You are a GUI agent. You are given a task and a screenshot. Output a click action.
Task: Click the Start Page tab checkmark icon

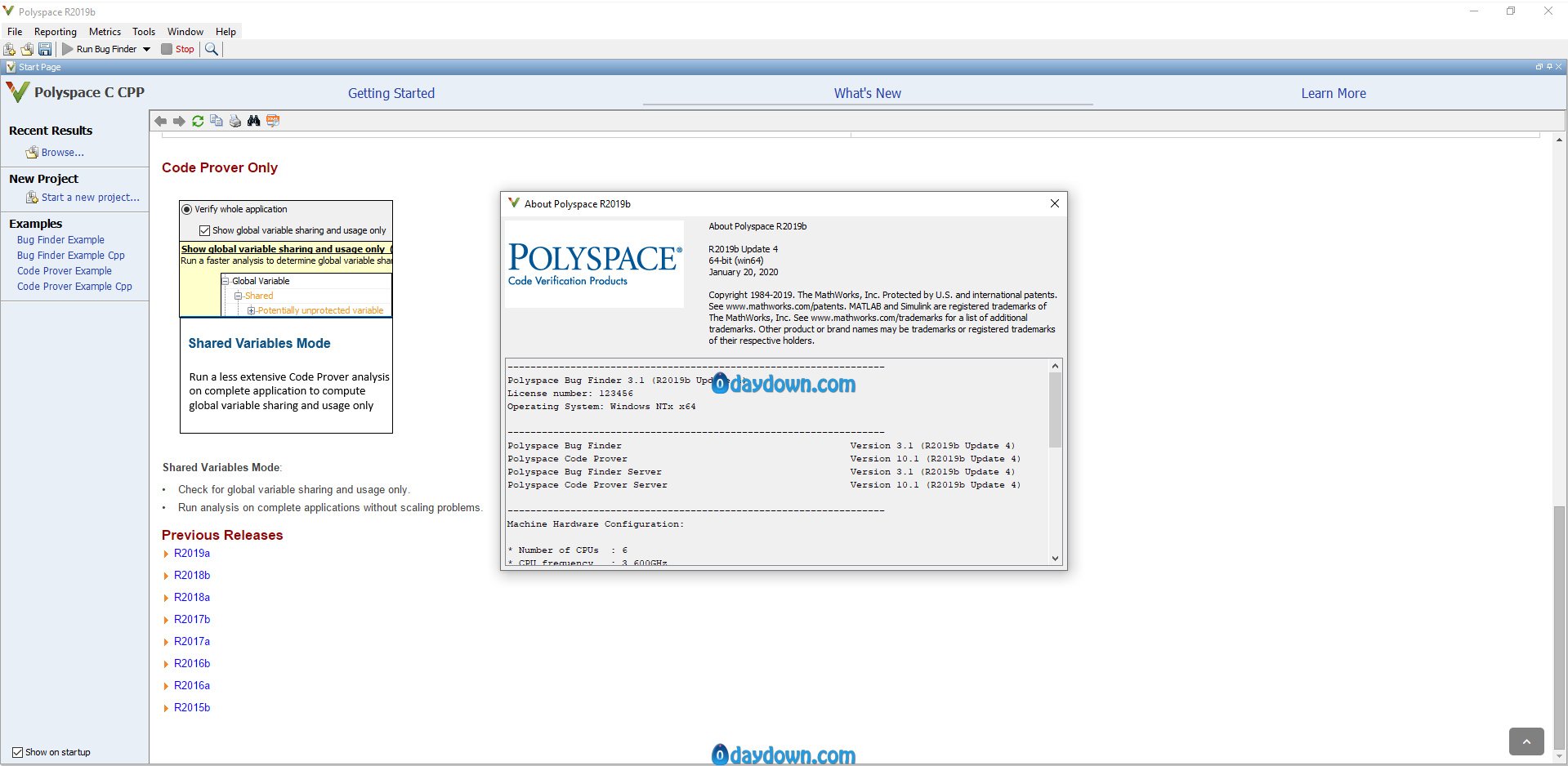click(x=11, y=67)
